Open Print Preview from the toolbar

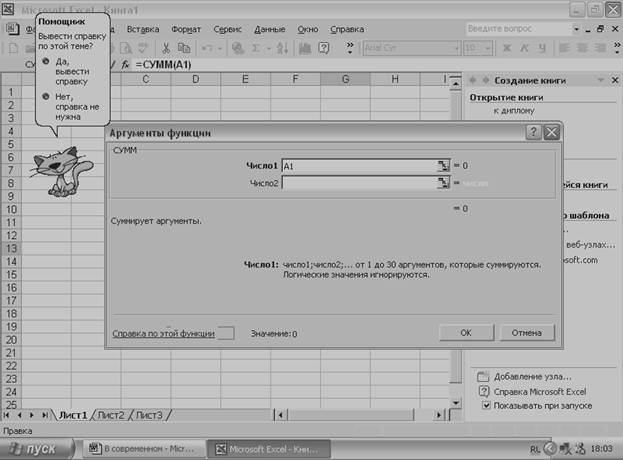(x=126, y=48)
